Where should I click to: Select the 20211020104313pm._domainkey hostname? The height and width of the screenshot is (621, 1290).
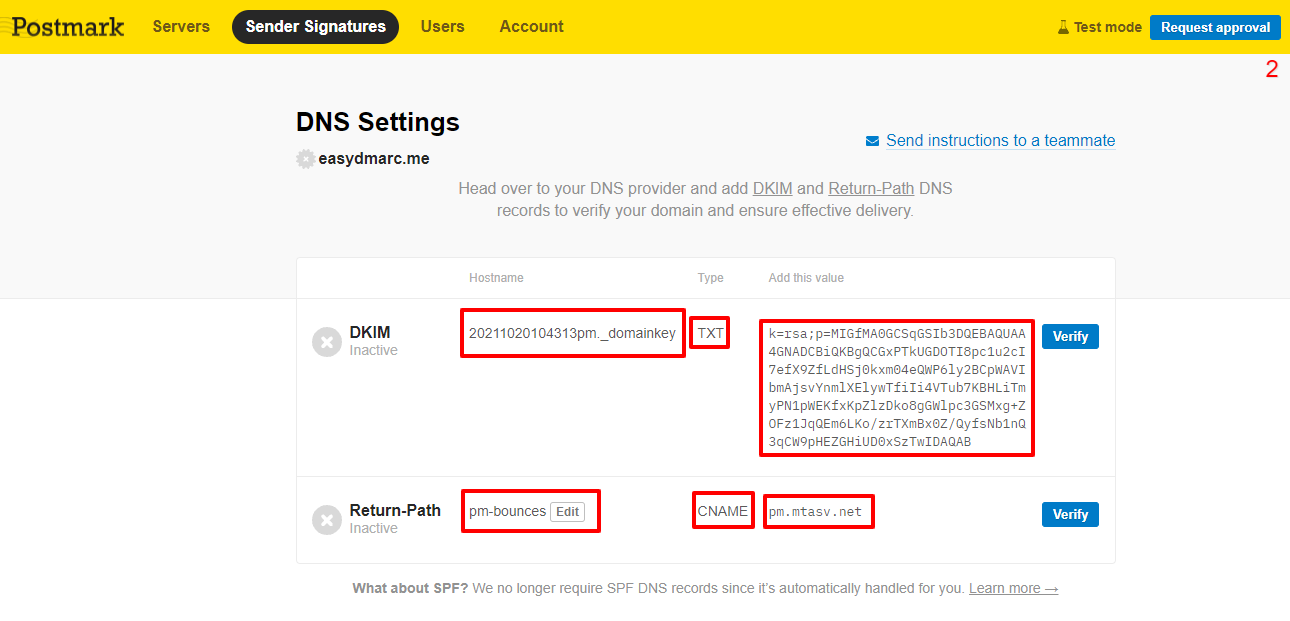pyautogui.click(x=572, y=334)
